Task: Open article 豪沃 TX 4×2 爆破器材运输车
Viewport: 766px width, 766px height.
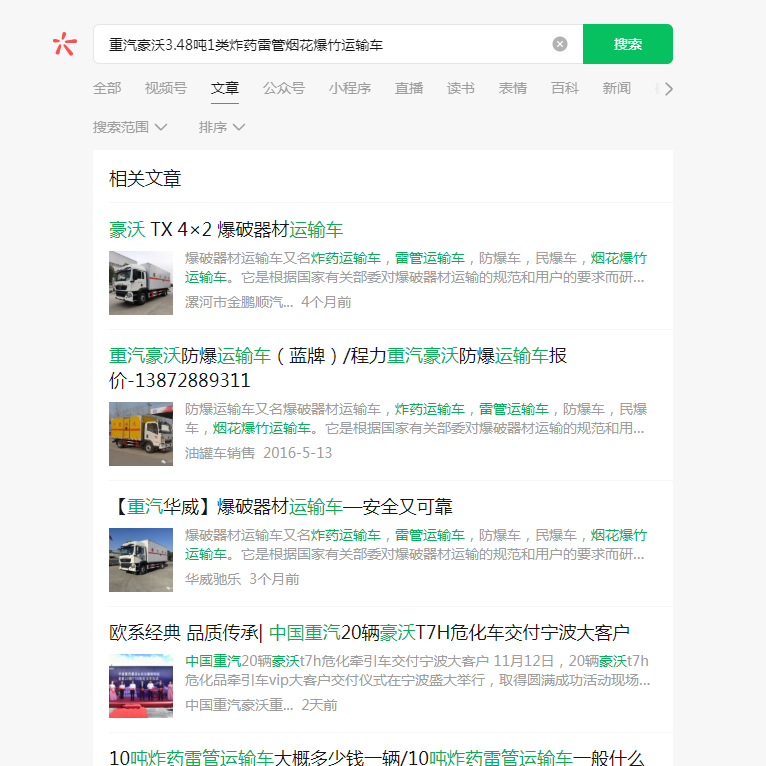Action: point(226,229)
